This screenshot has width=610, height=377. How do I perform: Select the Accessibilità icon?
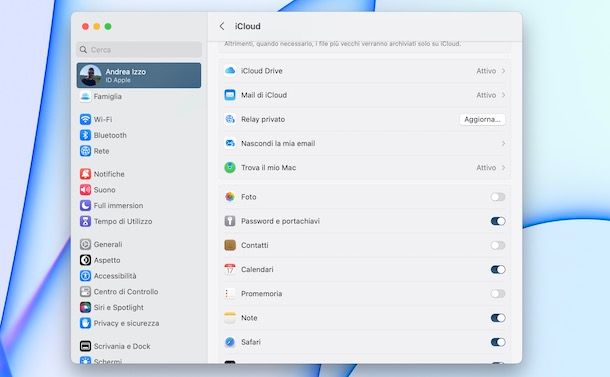click(85, 276)
